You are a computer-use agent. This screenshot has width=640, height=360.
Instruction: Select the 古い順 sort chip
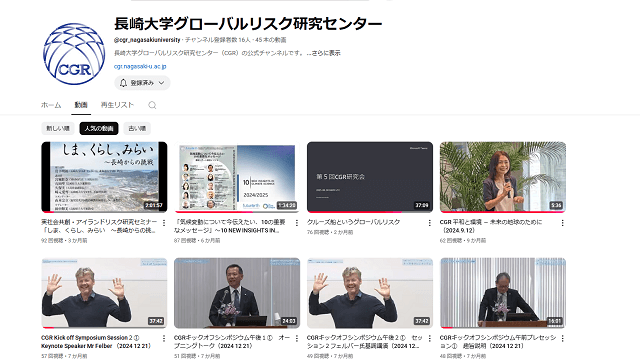137,128
